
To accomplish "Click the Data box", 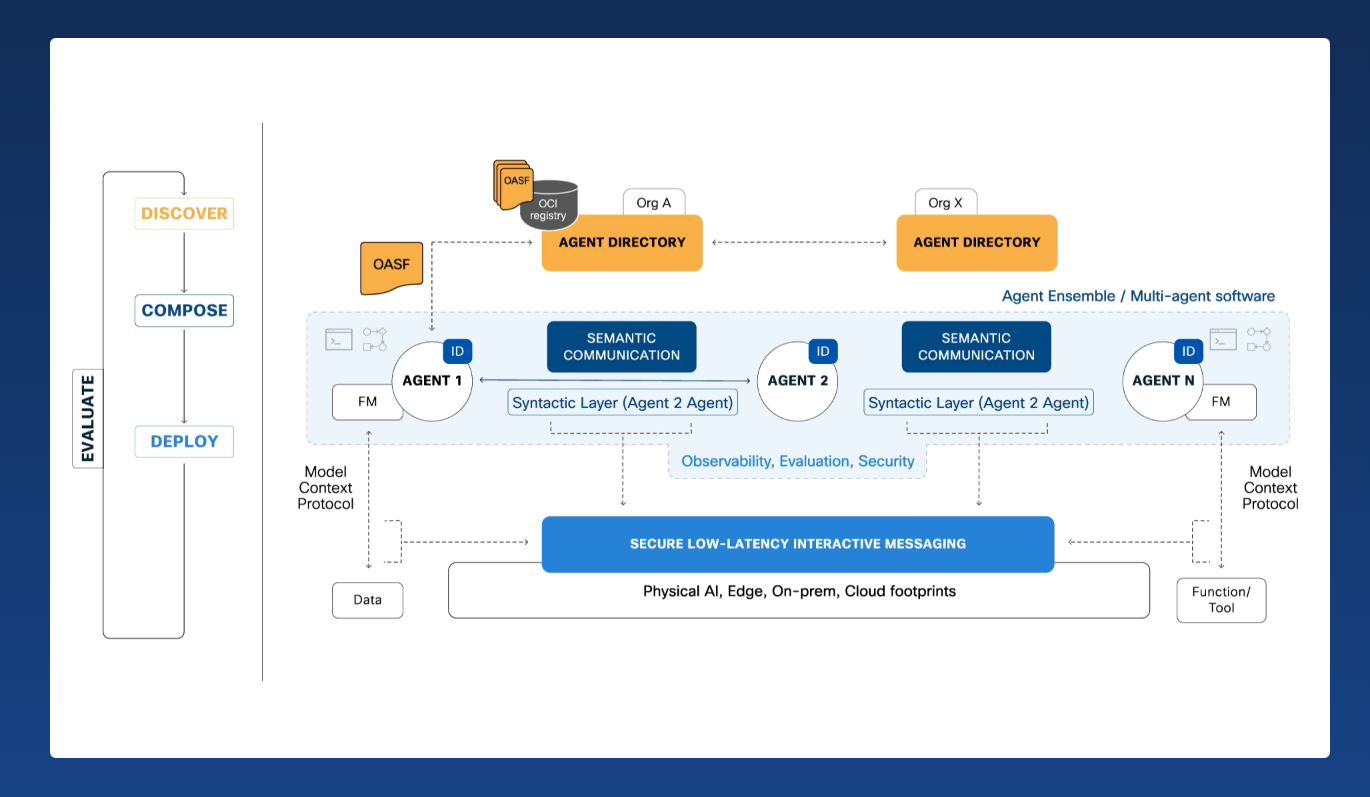I will click(x=367, y=600).
